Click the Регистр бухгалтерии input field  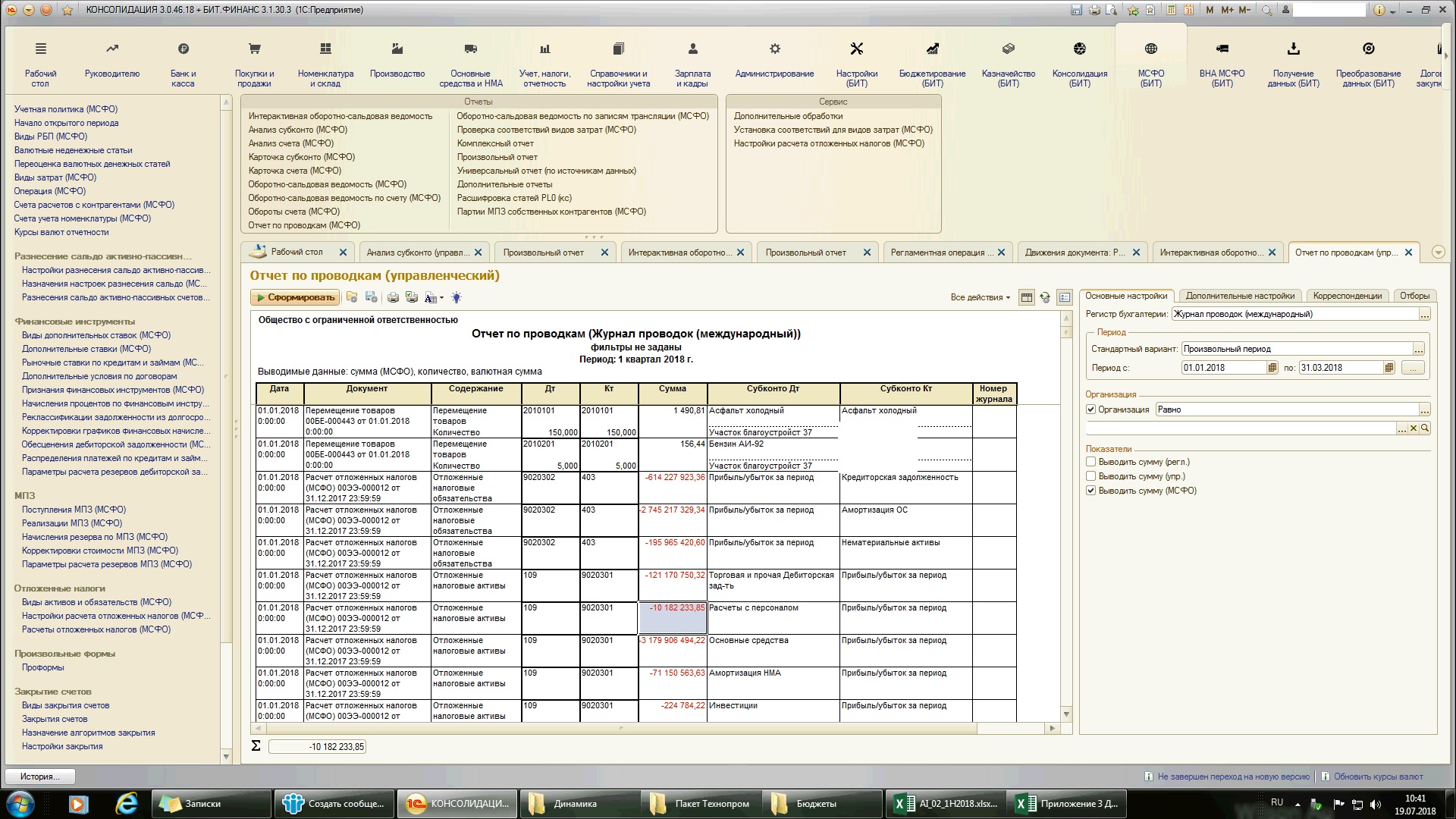pos(1295,314)
